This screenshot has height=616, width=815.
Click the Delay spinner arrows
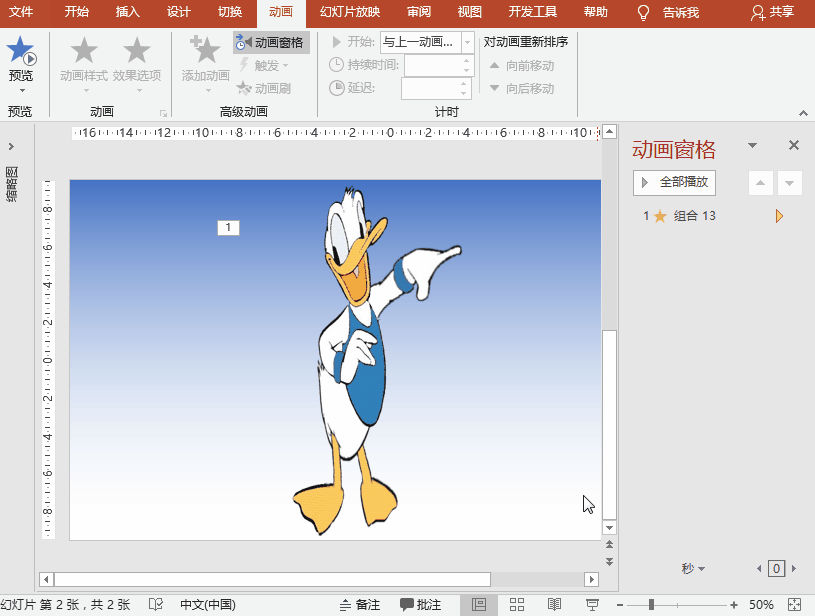point(464,88)
